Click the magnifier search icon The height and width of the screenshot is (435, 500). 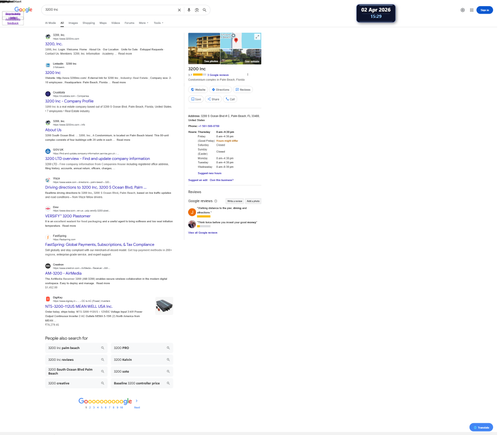click(205, 10)
